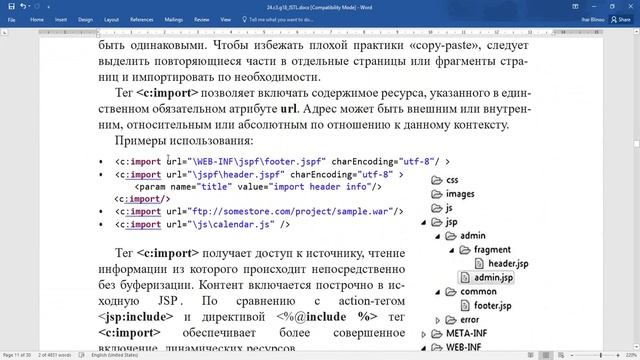
Task: Click the css folder in the tree image
Action: pyautogui.click(x=444, y=180)
